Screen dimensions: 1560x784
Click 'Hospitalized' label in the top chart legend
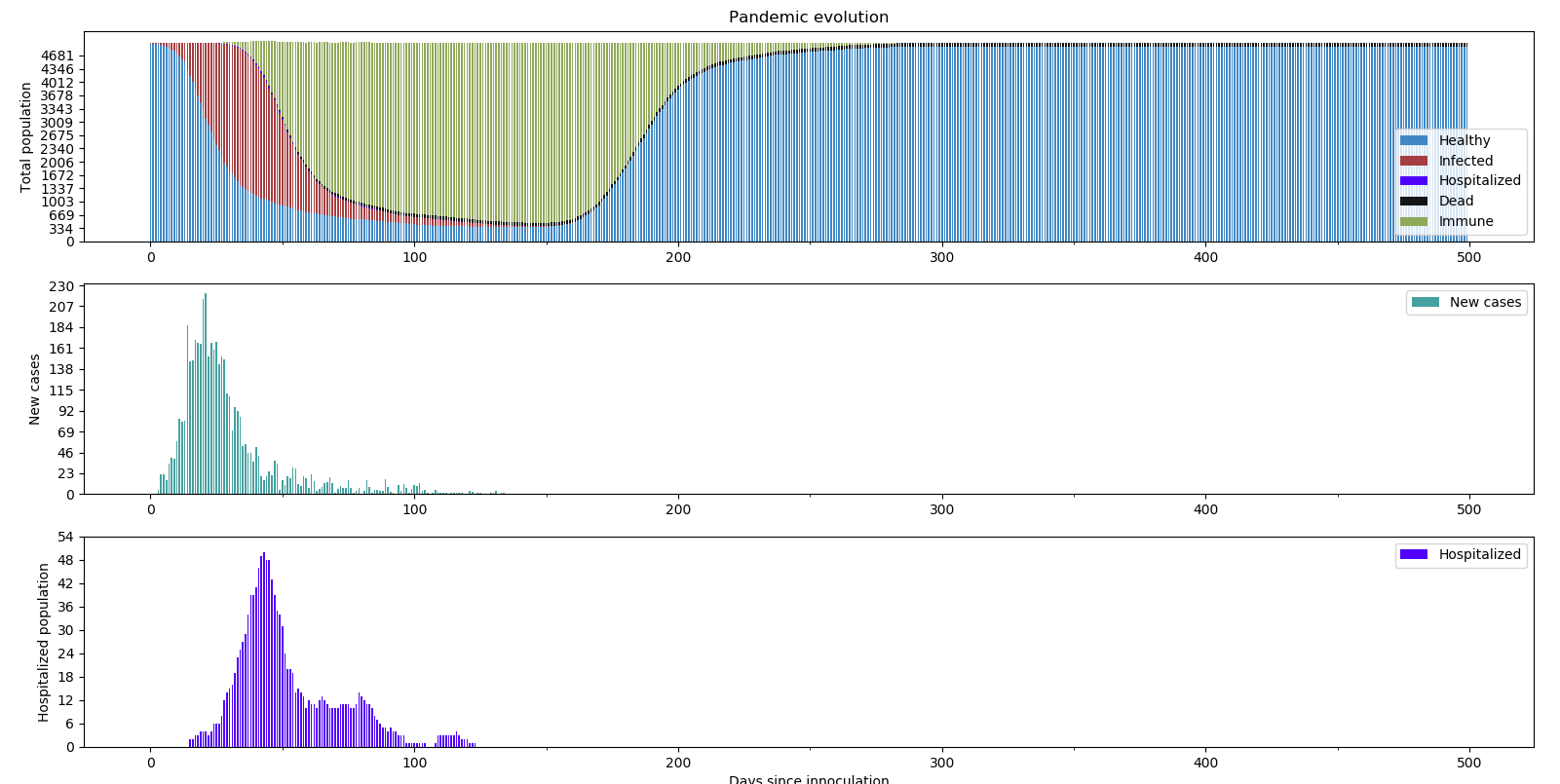coord(1479,180)
